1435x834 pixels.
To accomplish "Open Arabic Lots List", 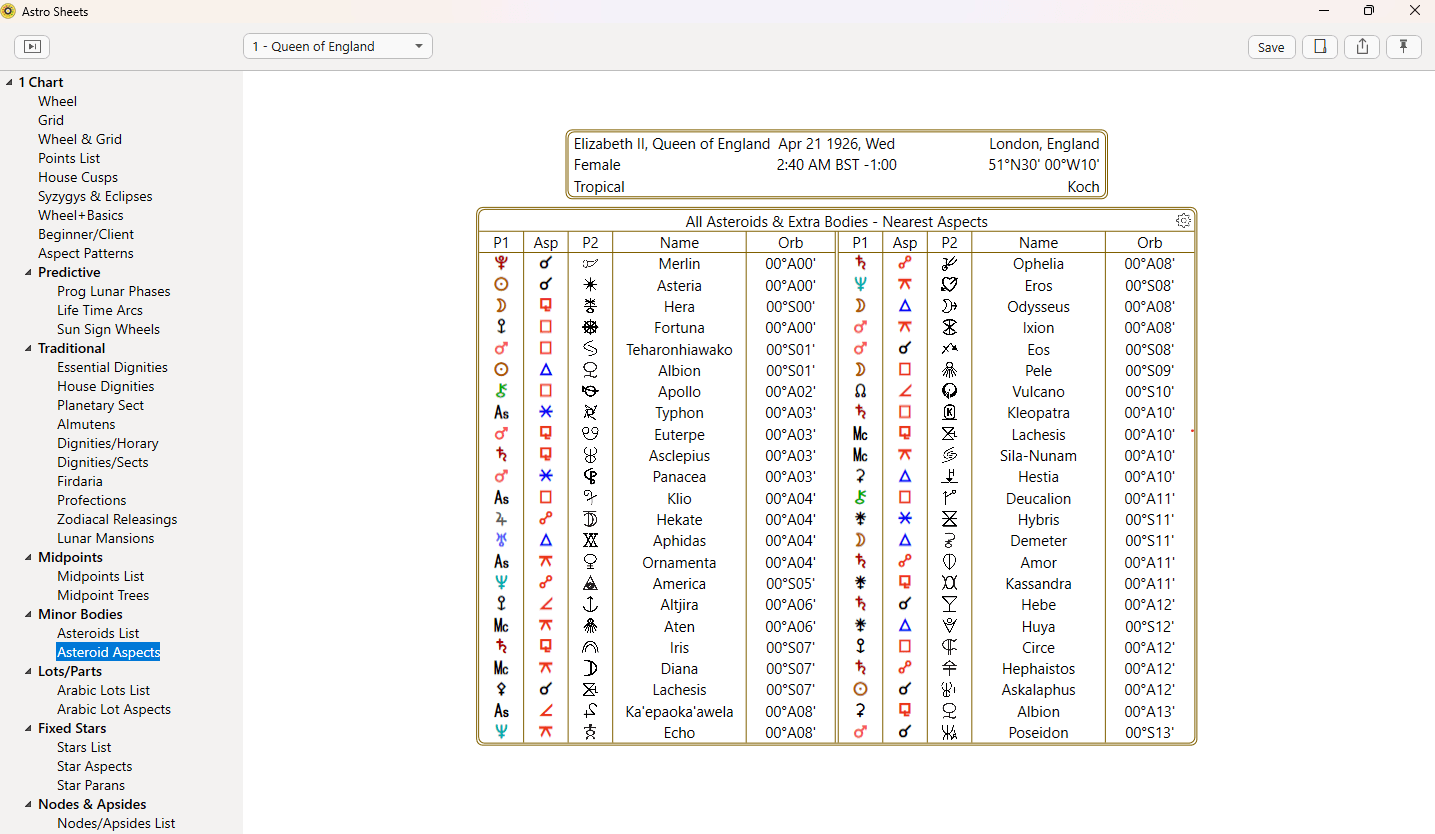I will pos(103,690).
